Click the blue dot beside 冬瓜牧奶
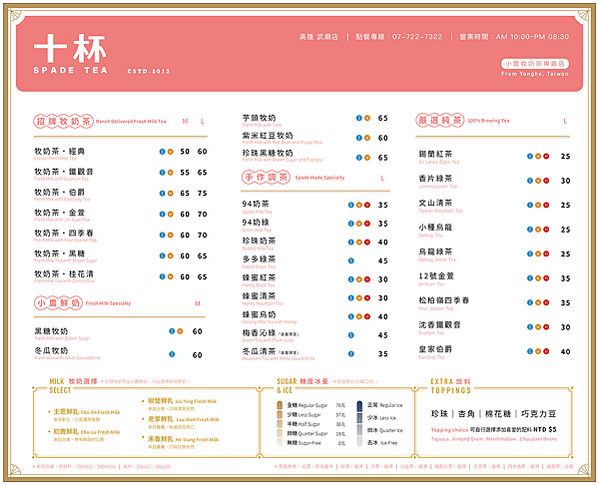Image resolution: width=599 pixels, height=485 pixels. [172, 354]
